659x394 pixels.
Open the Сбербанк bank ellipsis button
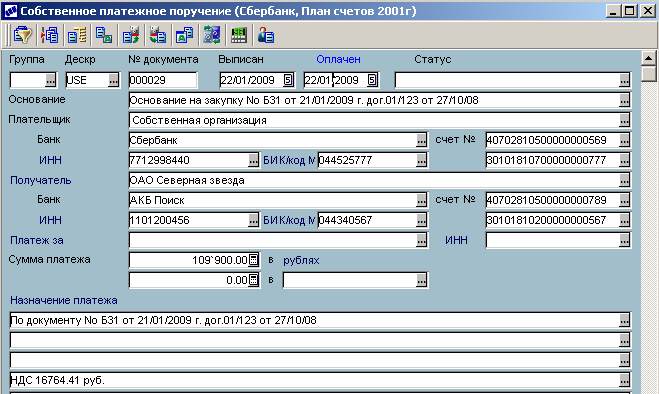click(422, 140)
